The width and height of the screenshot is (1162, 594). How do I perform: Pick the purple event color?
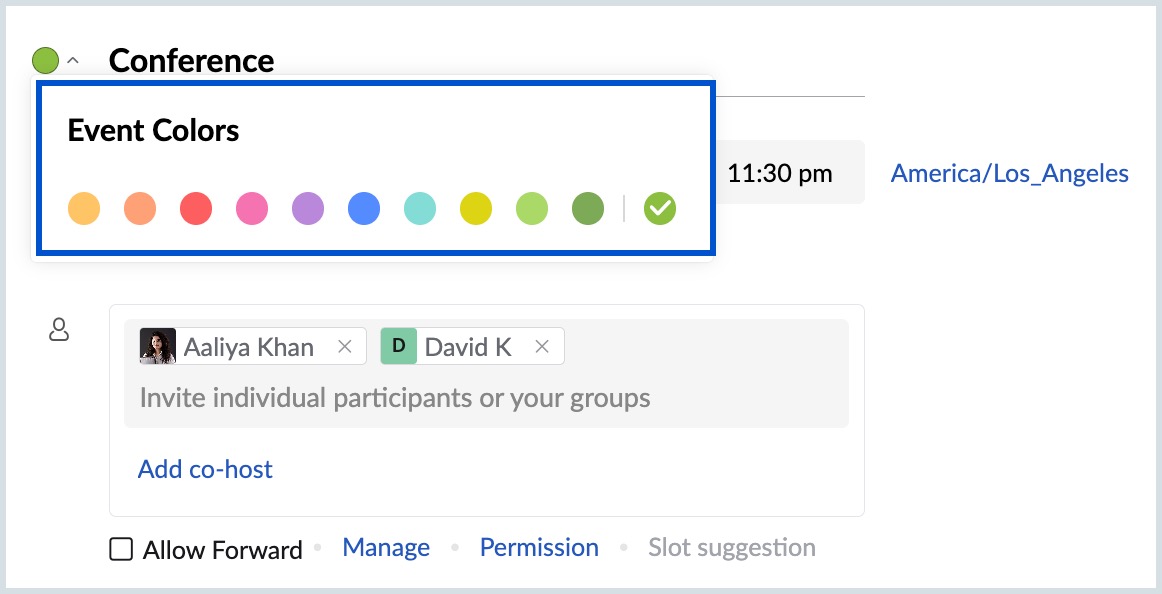pos(308,209)
